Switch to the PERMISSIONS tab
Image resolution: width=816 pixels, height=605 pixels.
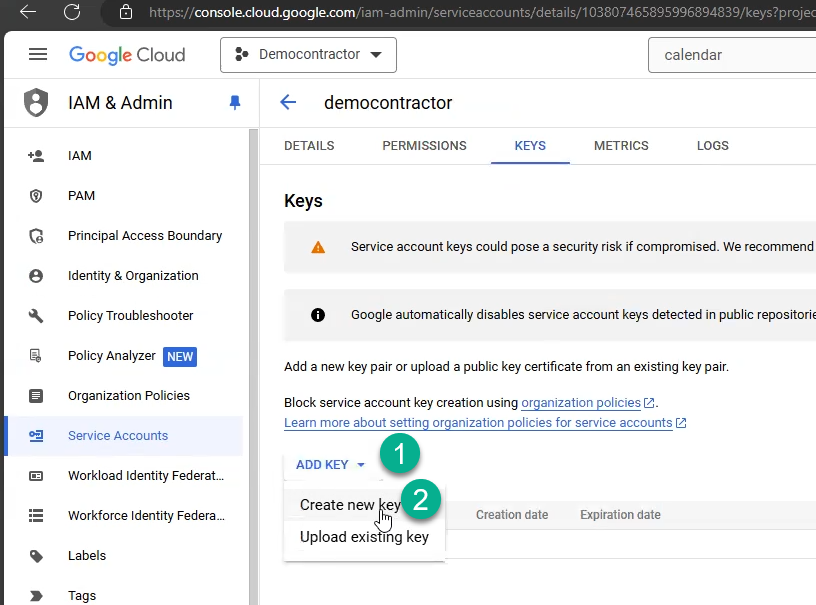tap(425, 146)
